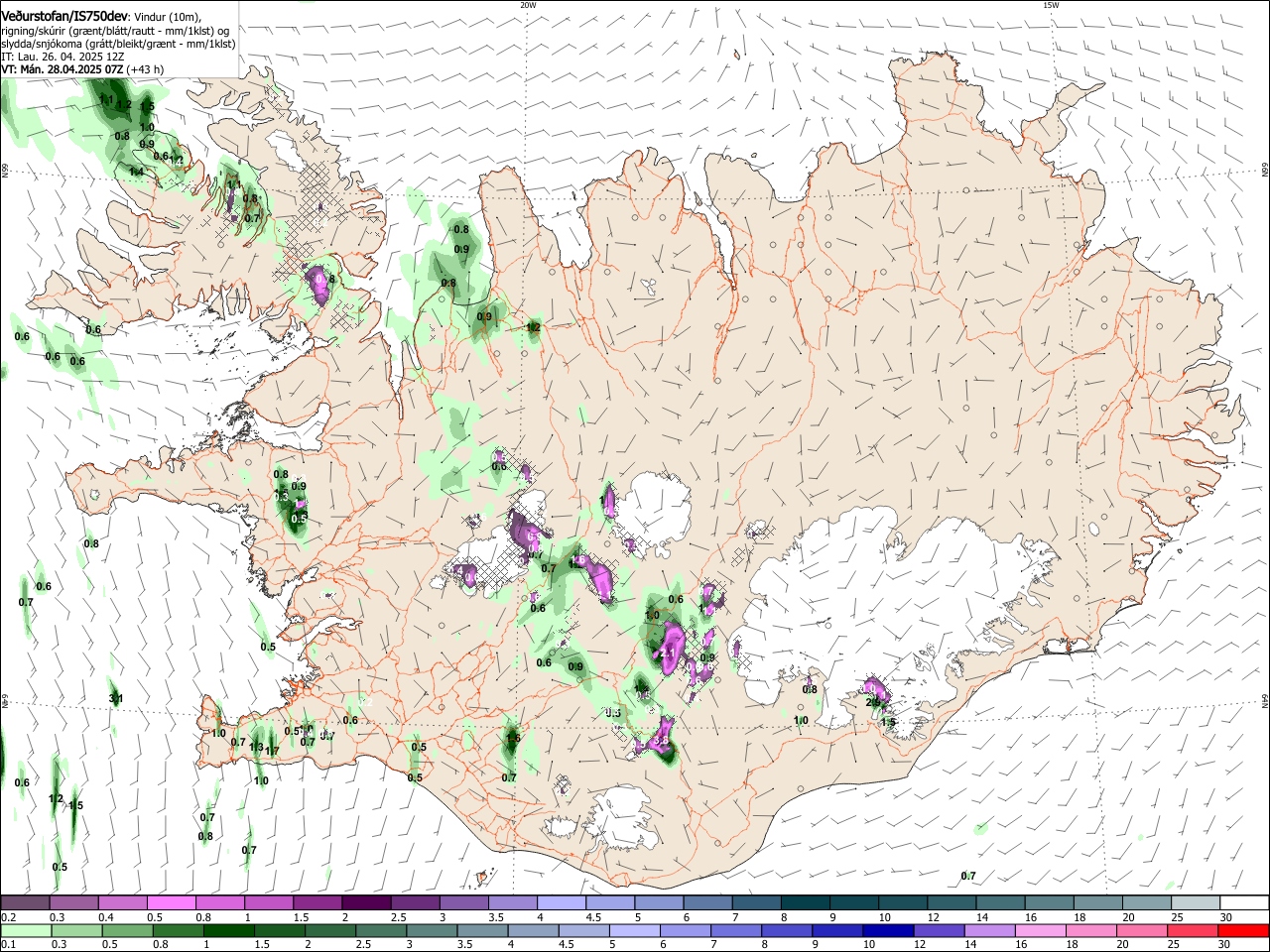Select the IT: Lau. 26. 04. 2025 12Z line

(63, 57)
